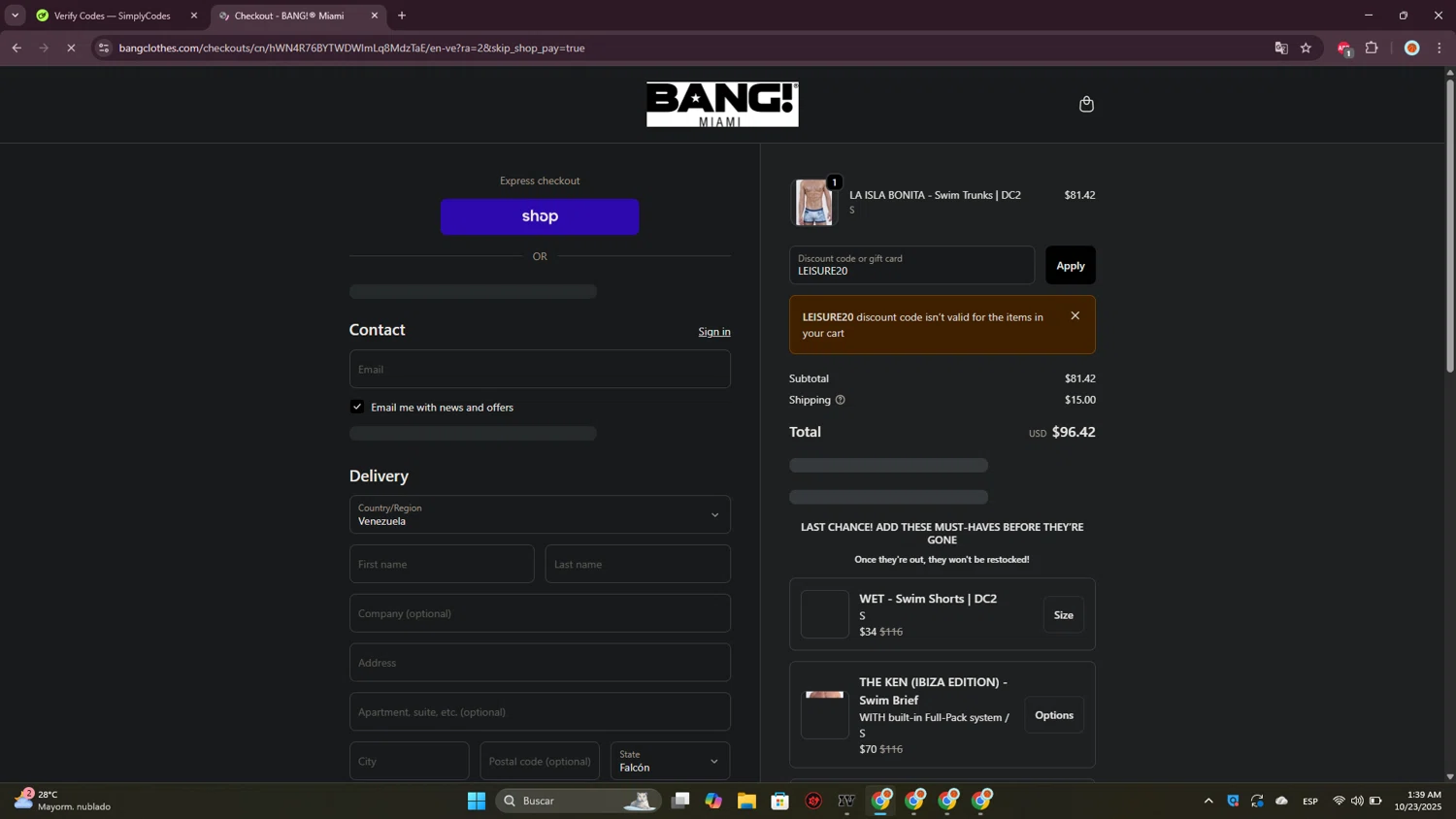Open Copilot from the taskbar
Screen dimensions: 1456x819
pyautogui.click(x=713, y=801)
